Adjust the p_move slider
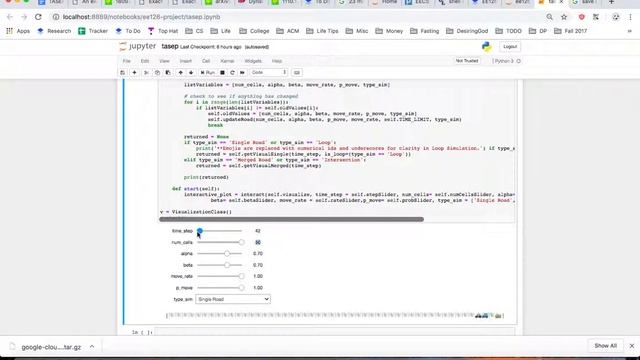The width and height of the screenshot is (640, 360). [220, 288]
